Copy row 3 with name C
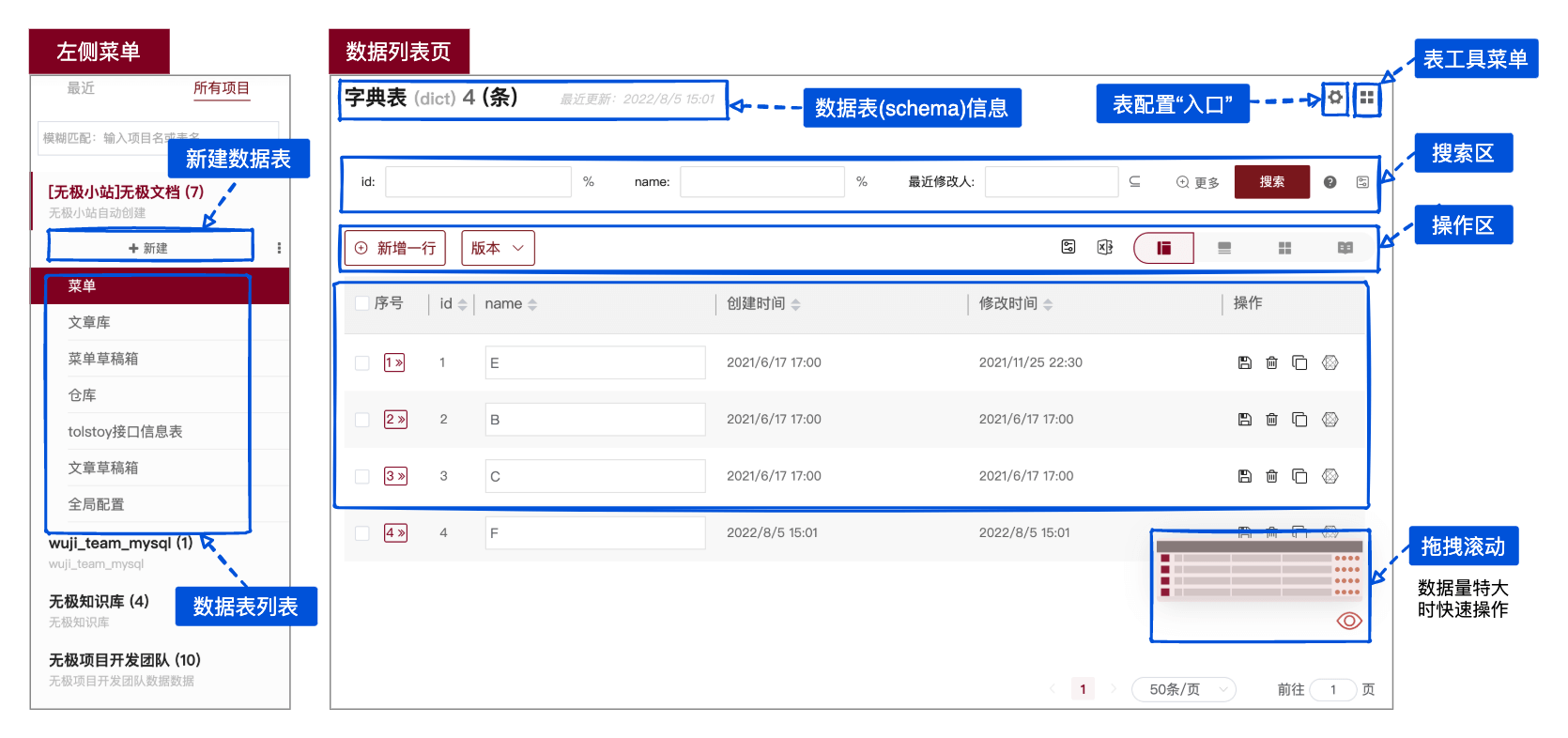 coord(1299,476)
